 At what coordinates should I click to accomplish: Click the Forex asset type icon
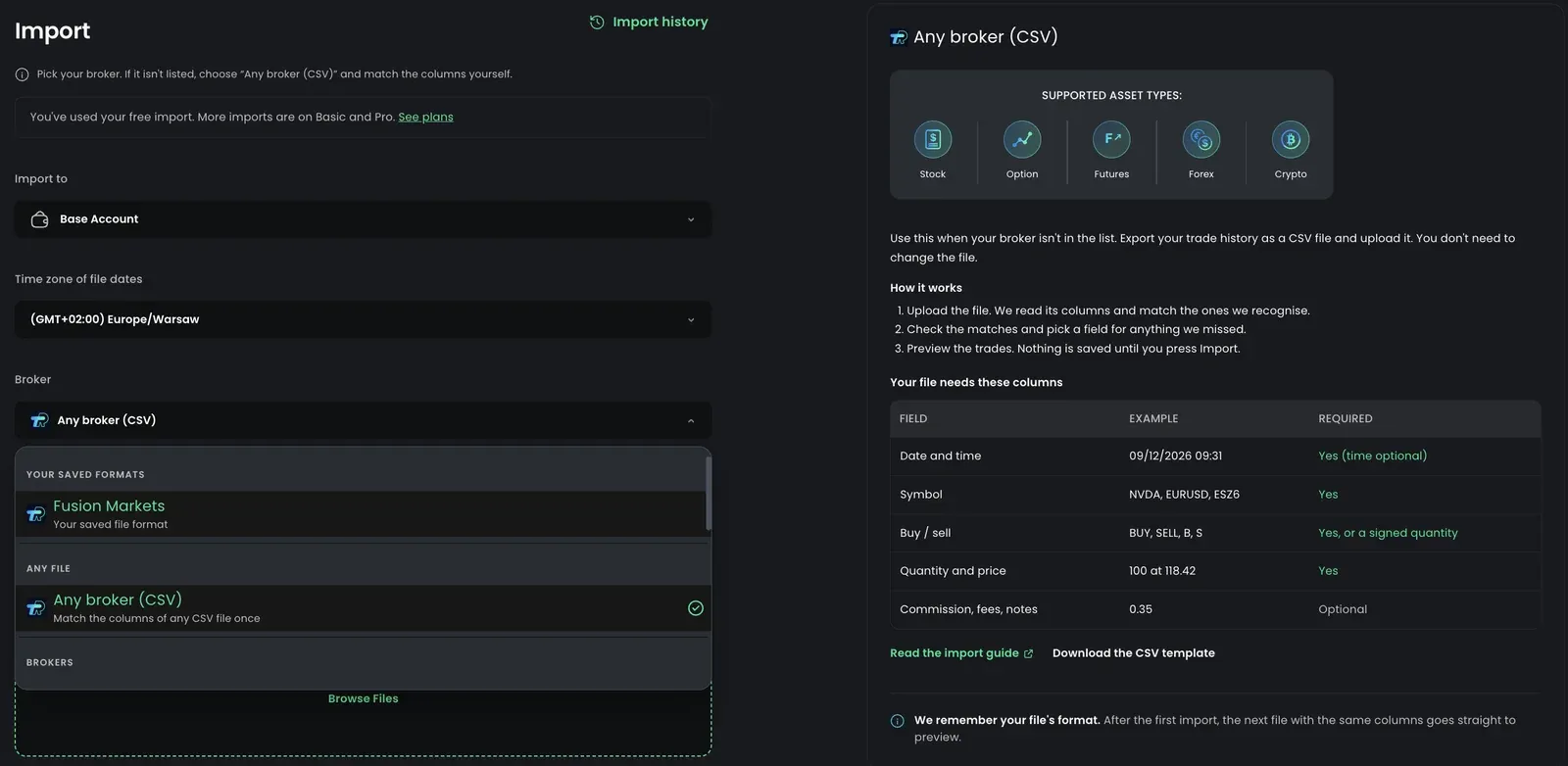point(1201,139)
